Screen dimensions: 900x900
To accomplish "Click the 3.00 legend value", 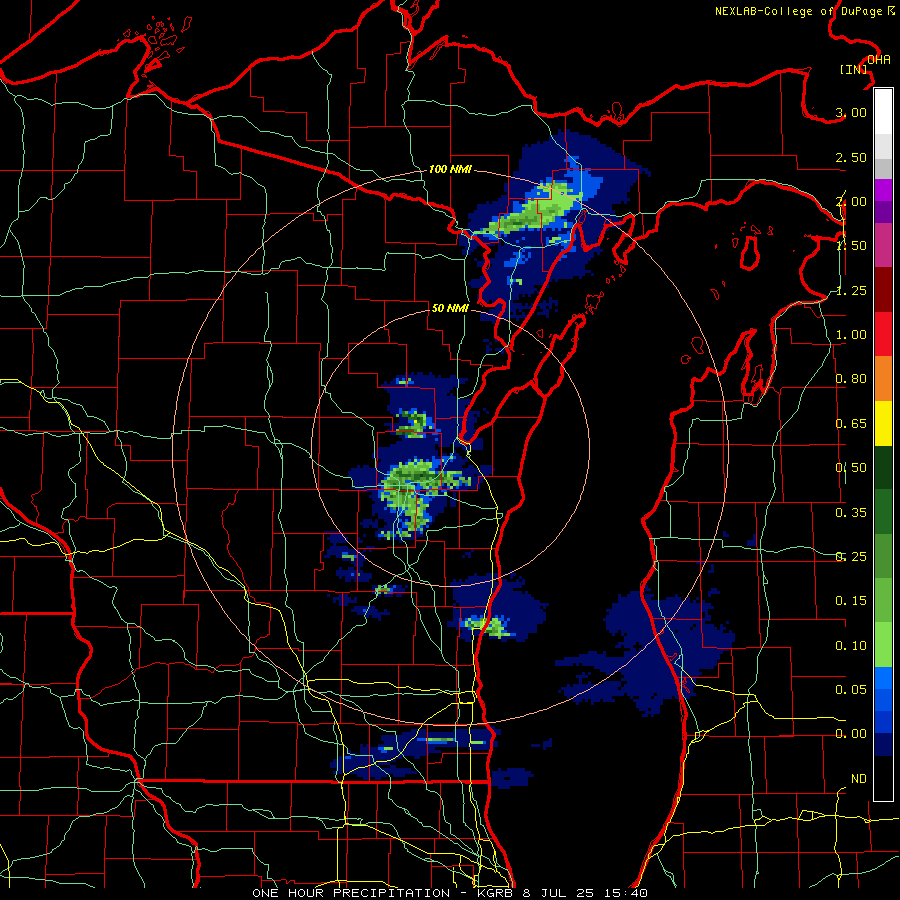I will click(851, 112).
